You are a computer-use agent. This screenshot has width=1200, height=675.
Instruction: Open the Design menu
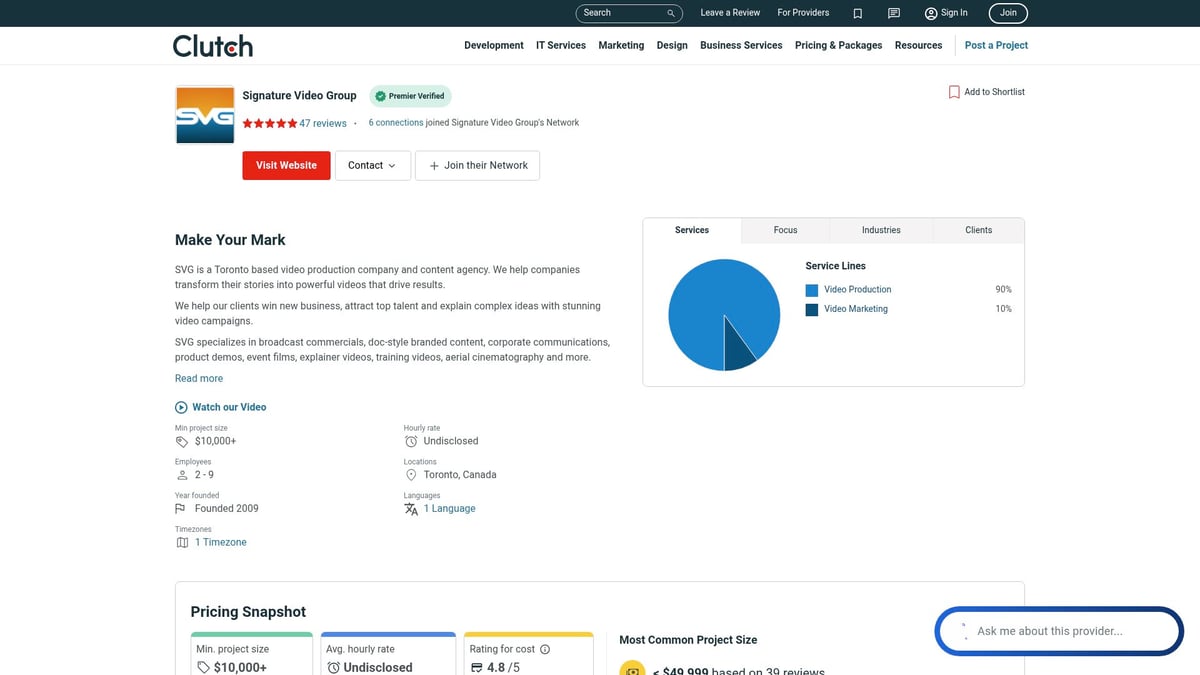click(x=672, y=45)
